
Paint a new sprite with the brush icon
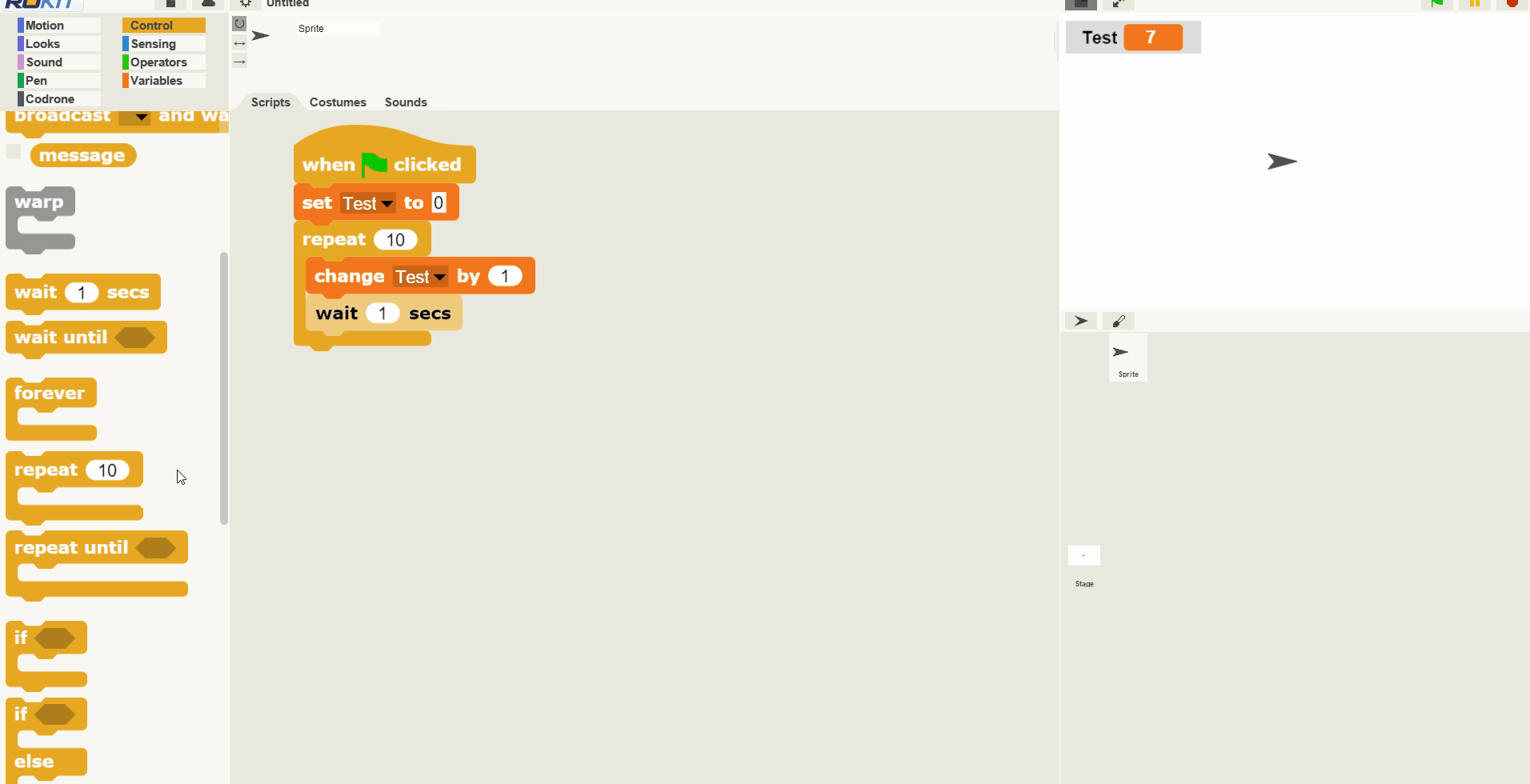1119,321
